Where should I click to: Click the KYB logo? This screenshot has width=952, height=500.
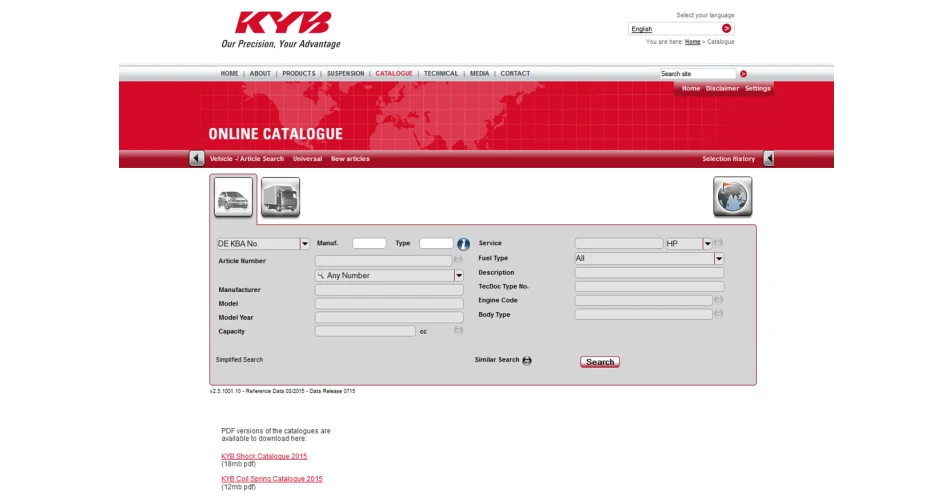[283, 22]
